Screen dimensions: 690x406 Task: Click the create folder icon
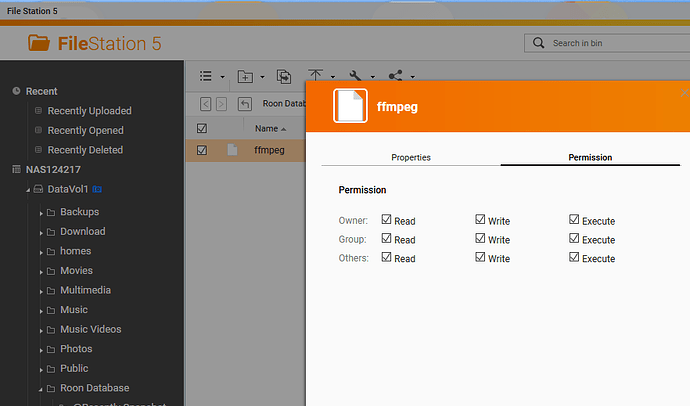coord(245,77)
